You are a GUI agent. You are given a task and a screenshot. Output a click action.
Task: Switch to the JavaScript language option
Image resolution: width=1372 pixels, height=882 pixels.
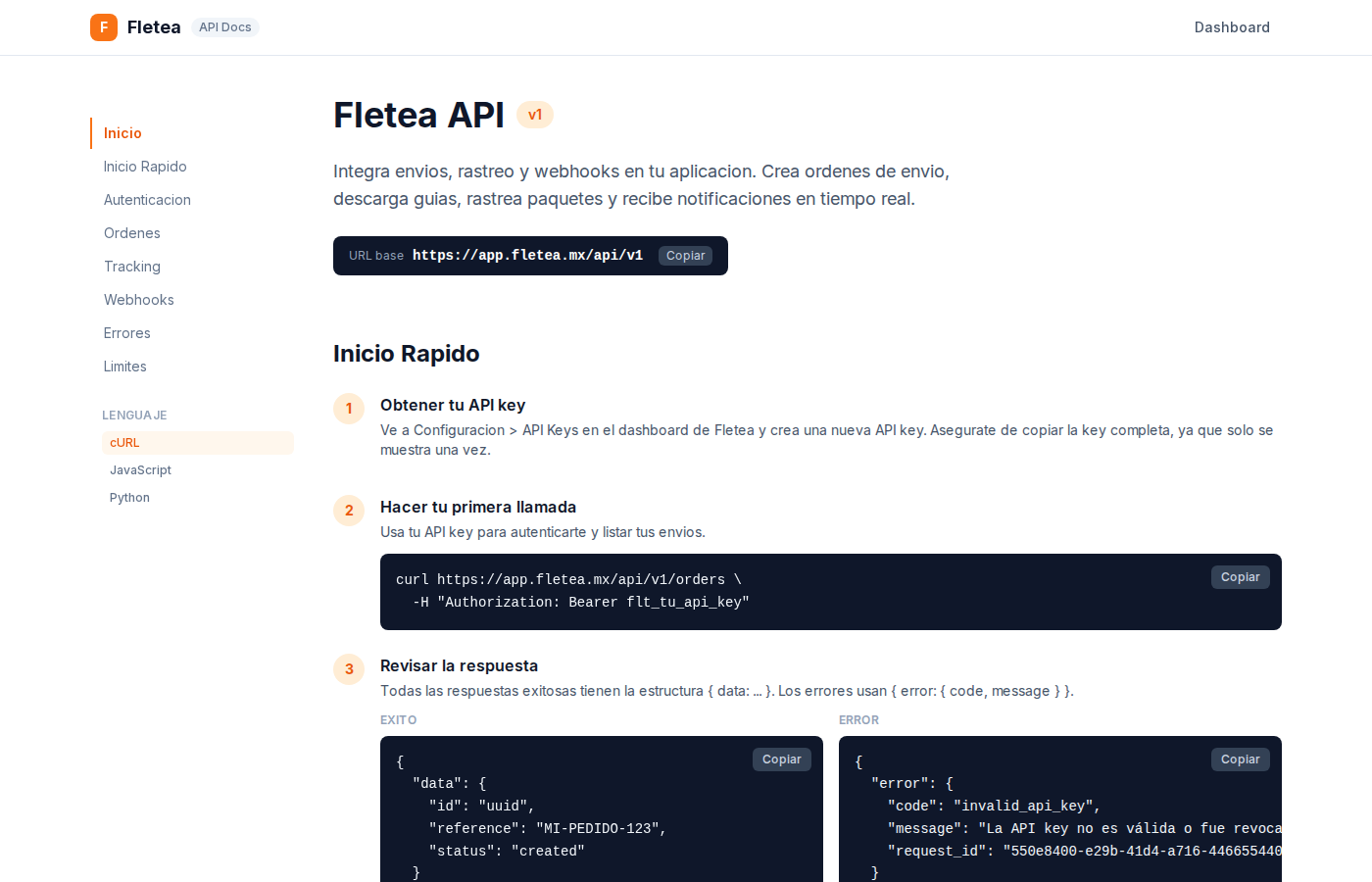[x=140, y=469]
